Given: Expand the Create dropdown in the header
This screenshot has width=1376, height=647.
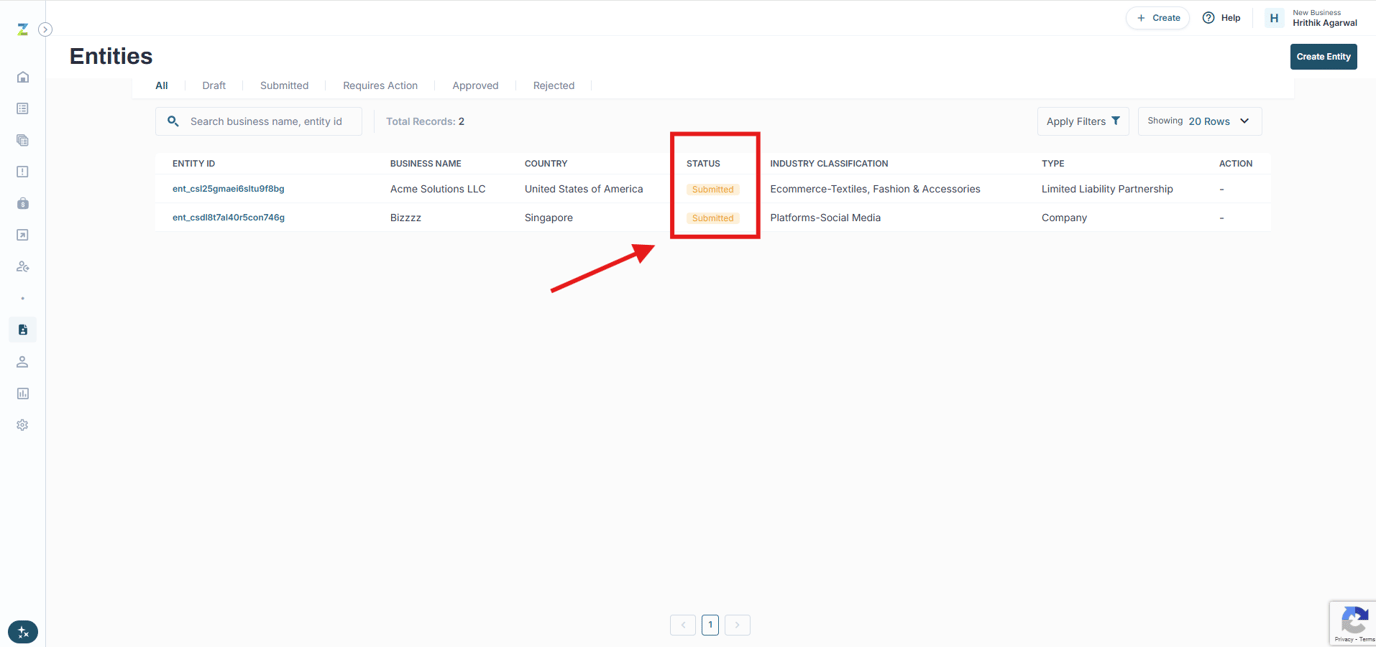Looking at the screenshot, I should pos(1157,17).
